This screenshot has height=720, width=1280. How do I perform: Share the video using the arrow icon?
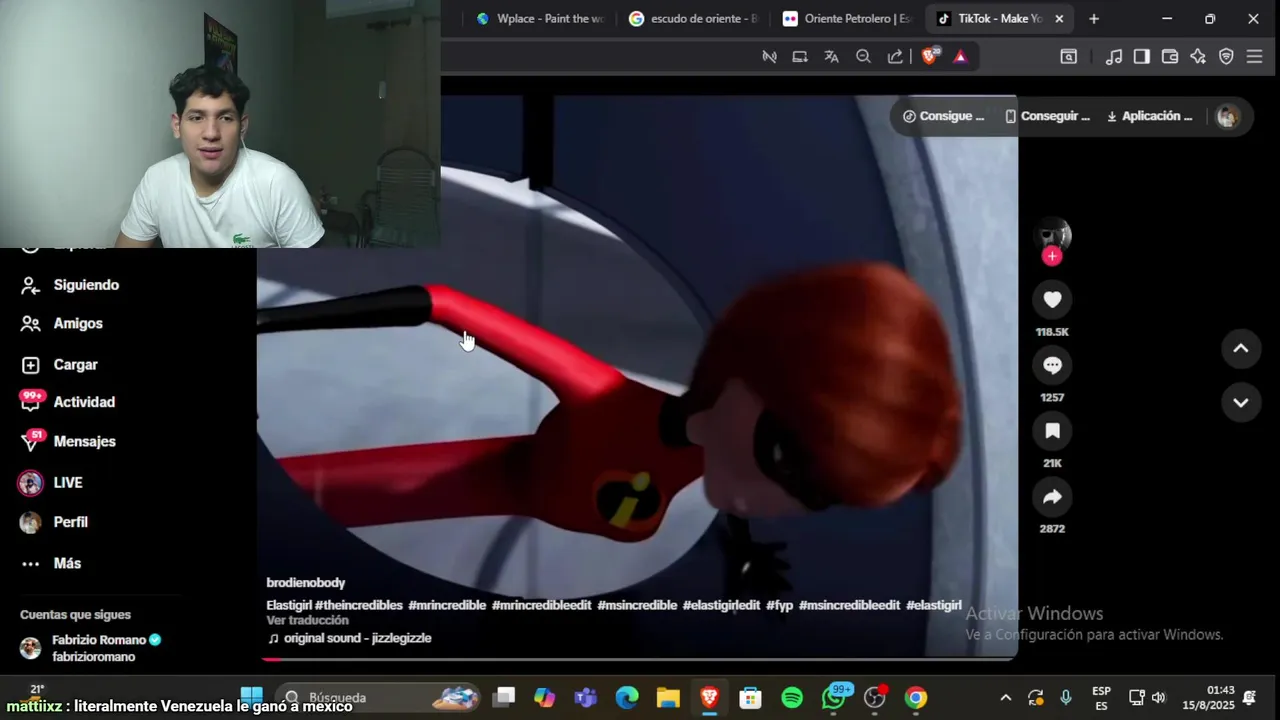[1052, 497]
